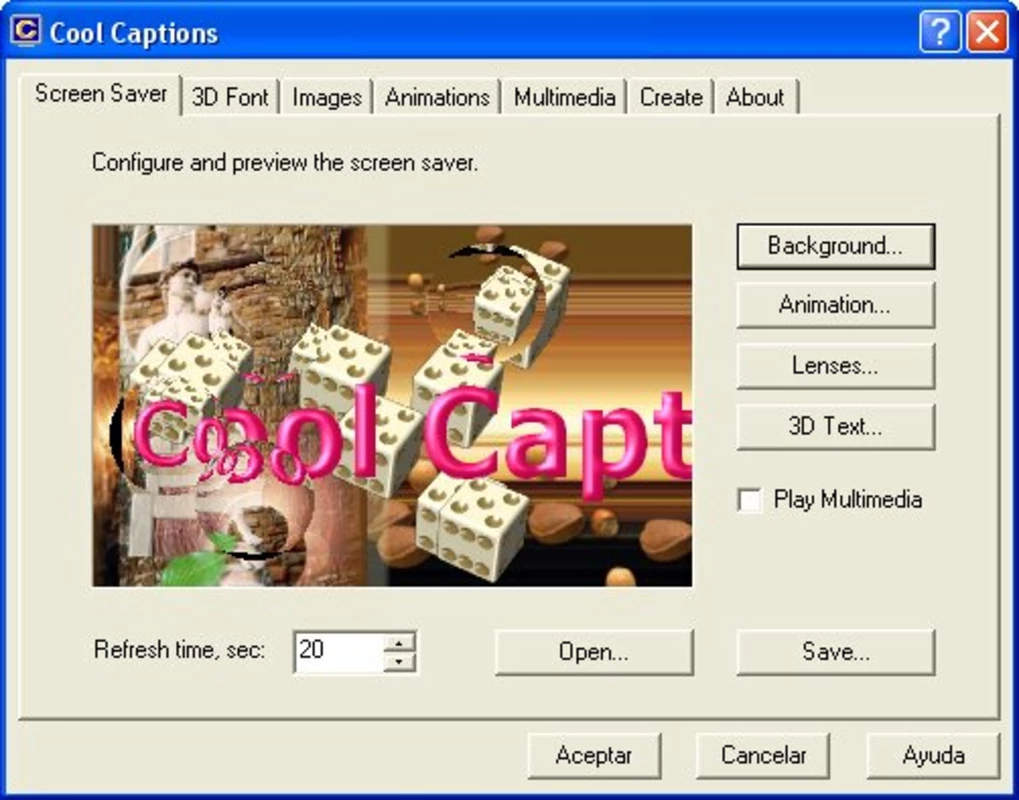This screenshot has width=1019, height=800.
Task: Click the Cancelar button
Action: click(763, 756)
